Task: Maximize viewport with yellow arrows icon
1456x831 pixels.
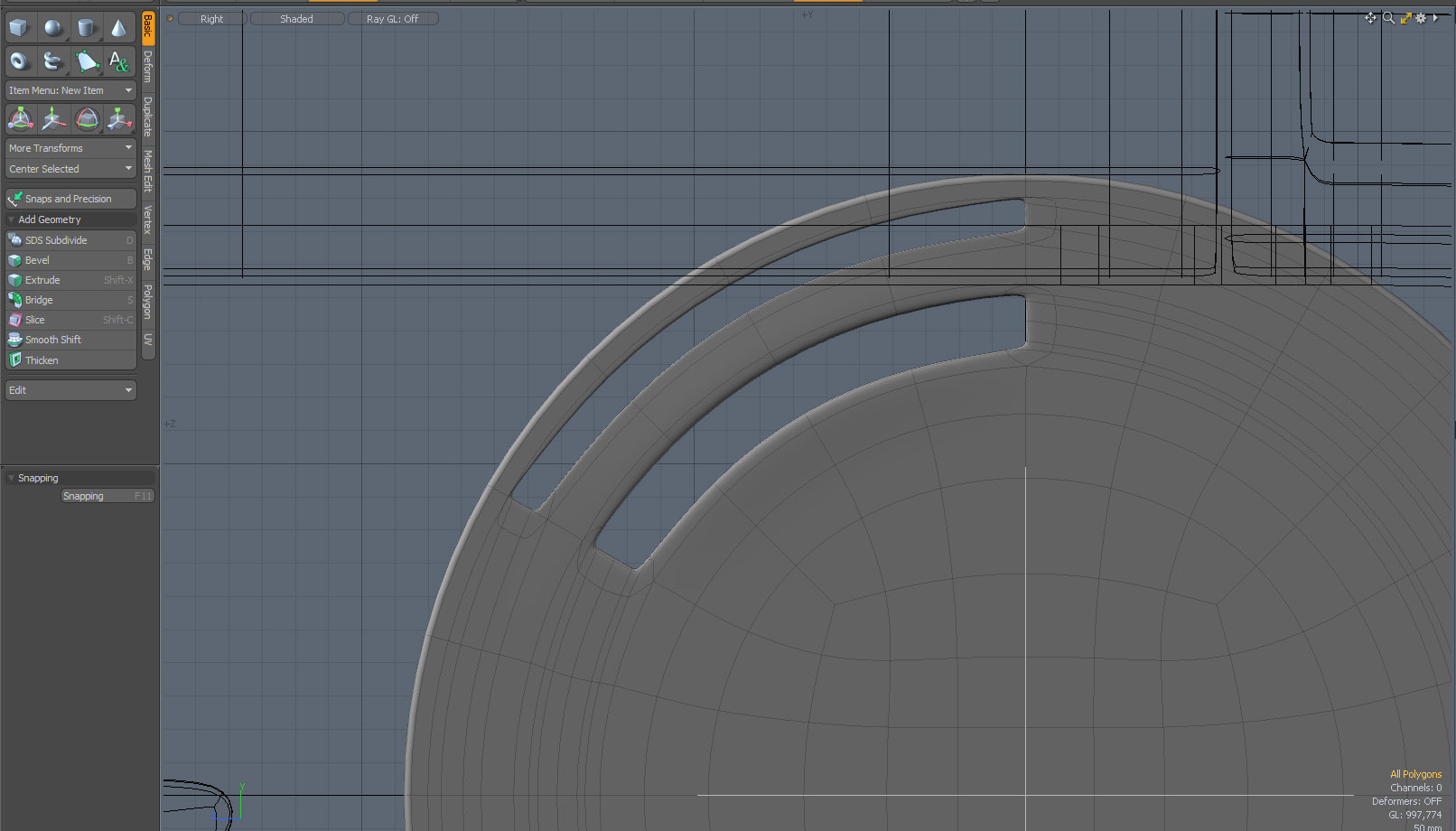Action: click(1405, 18)
